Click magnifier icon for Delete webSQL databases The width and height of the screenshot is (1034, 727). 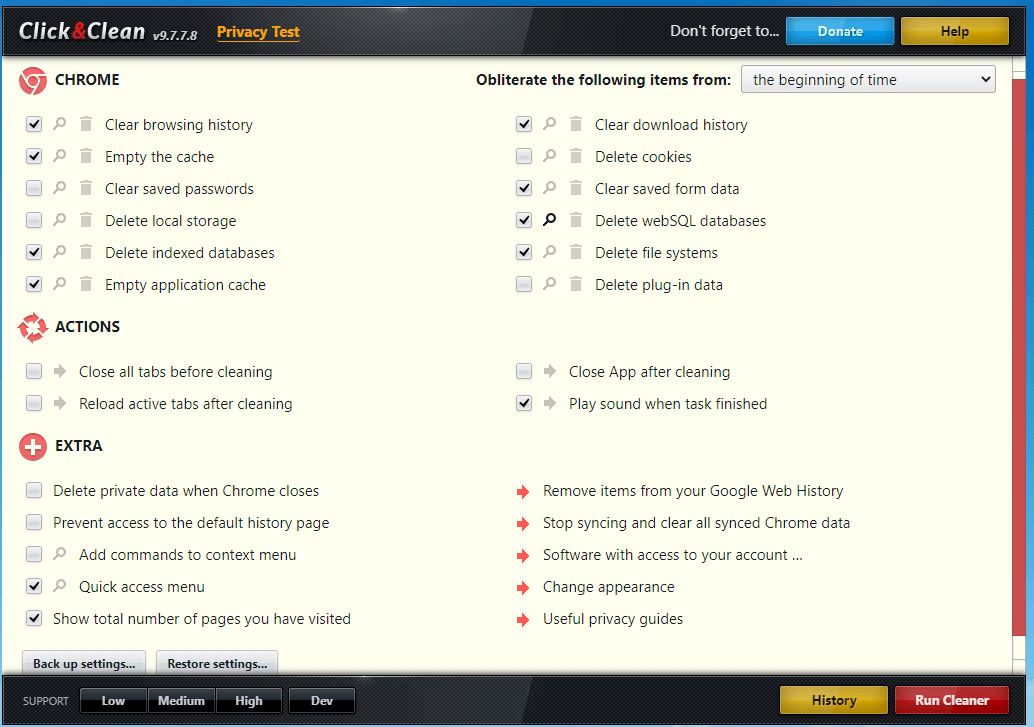550,221
